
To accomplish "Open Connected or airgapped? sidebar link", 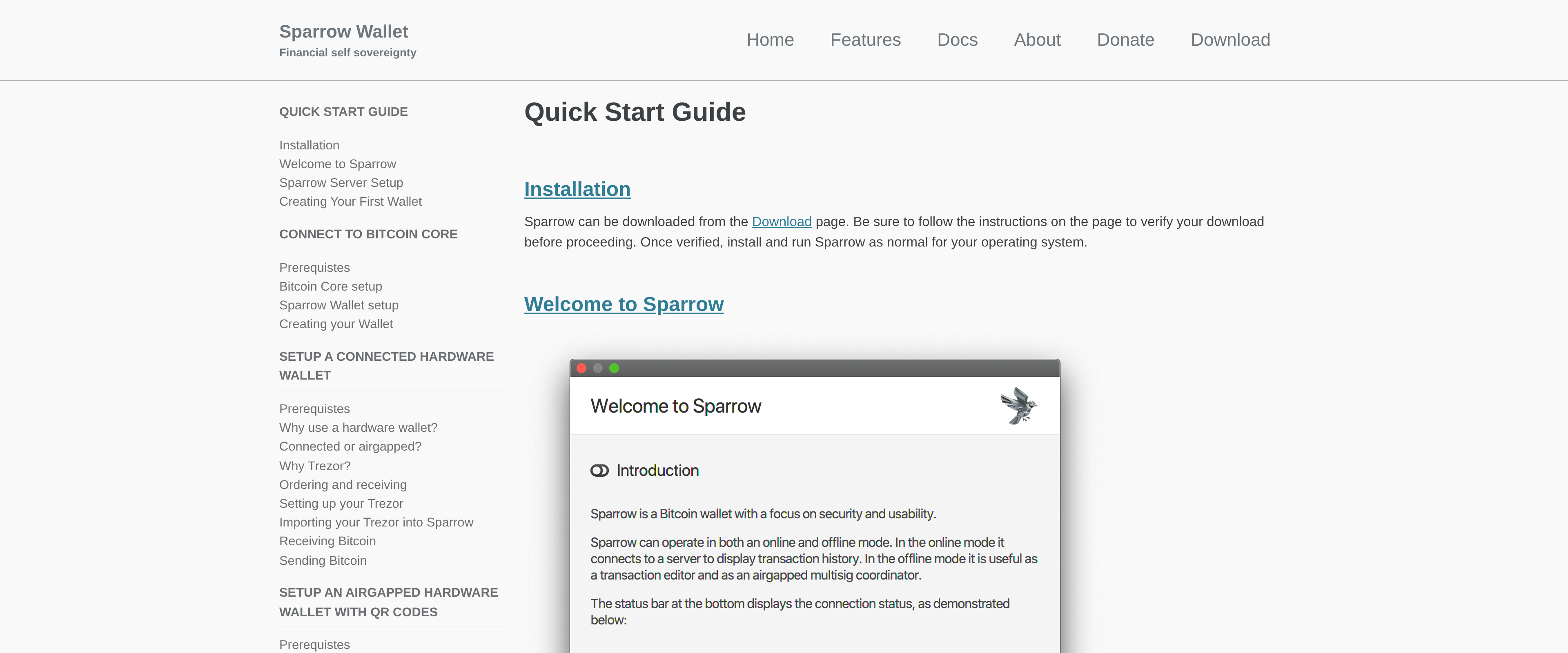I will coord(350,447).
